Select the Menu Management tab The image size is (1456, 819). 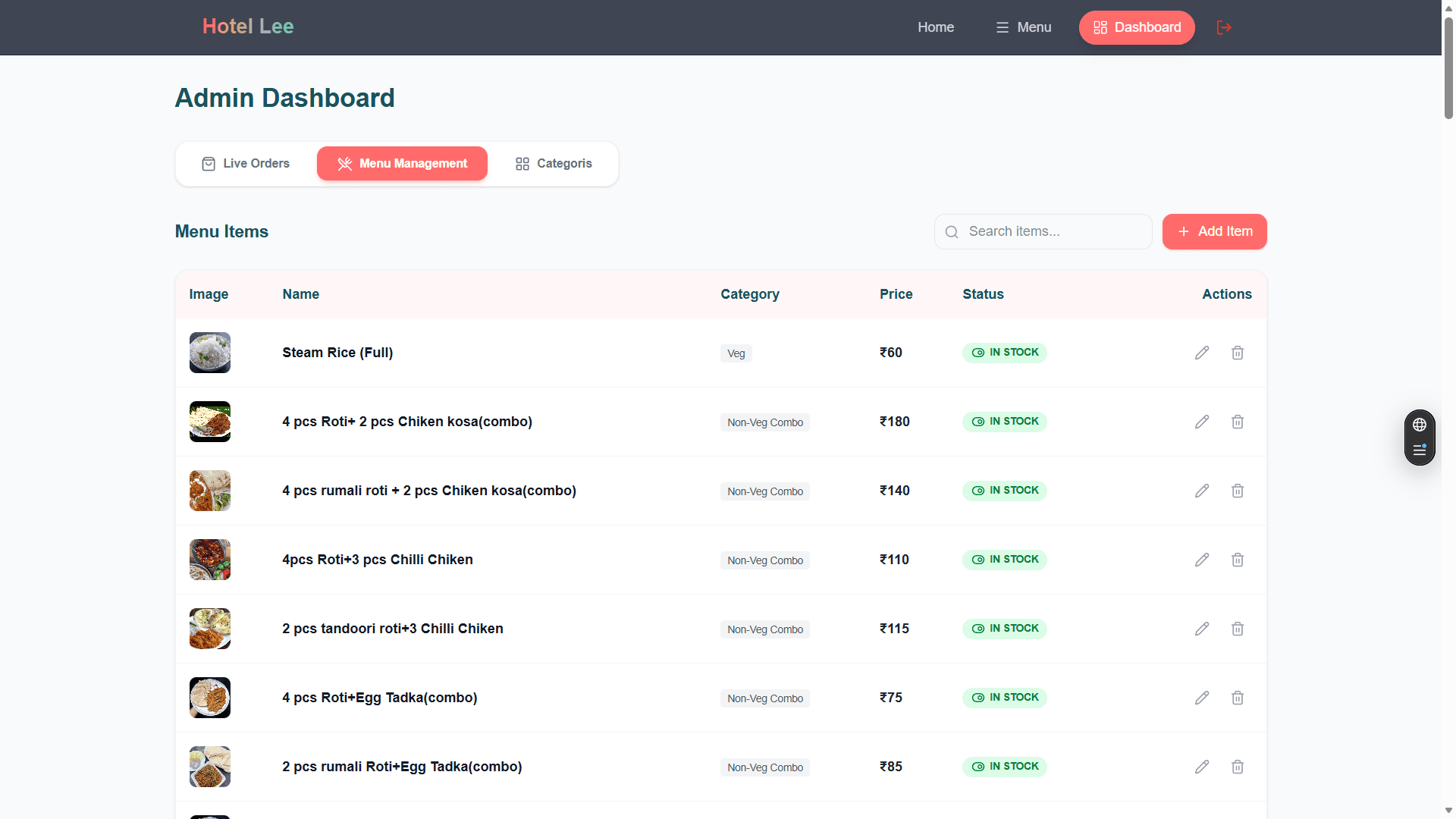(402, 164)
